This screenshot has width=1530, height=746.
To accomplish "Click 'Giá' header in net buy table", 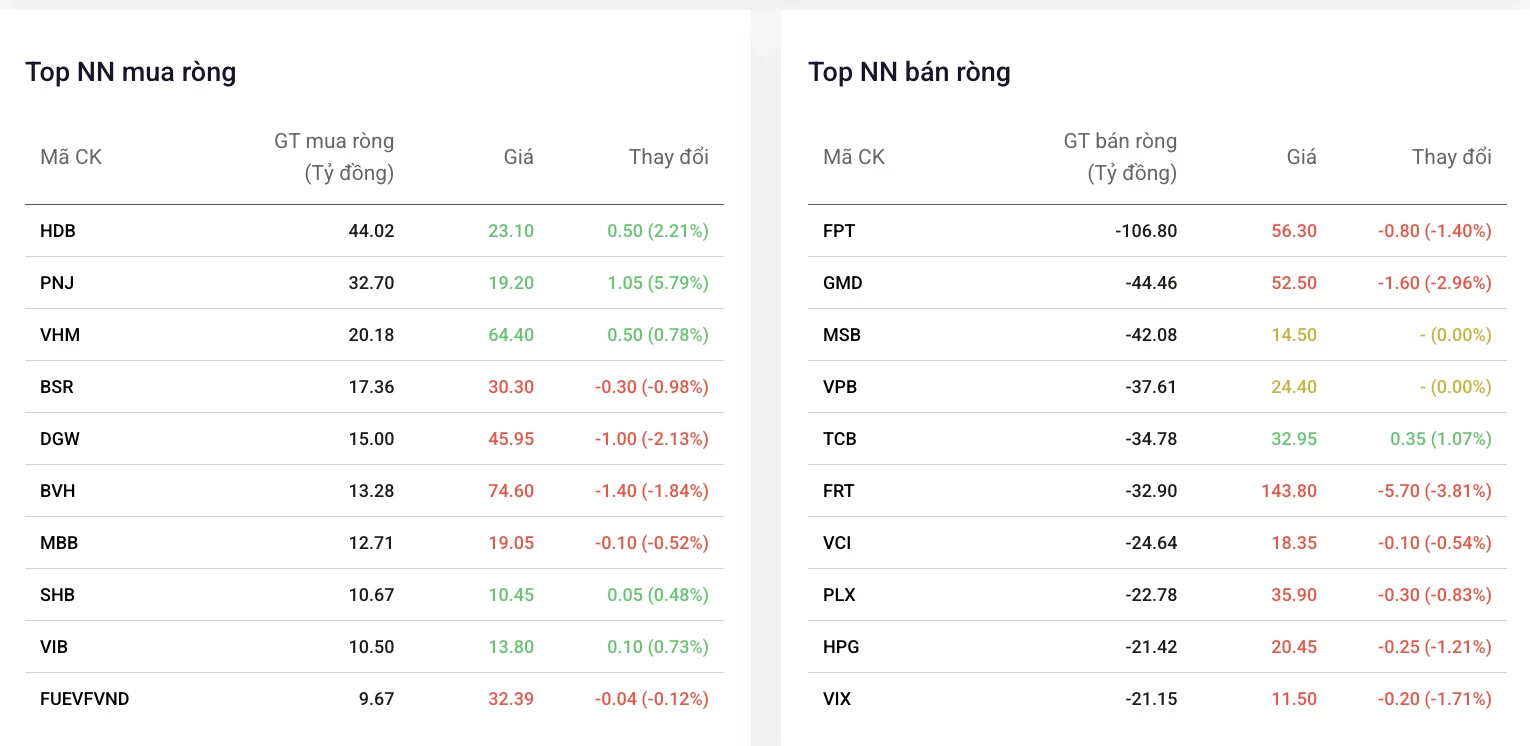I will [x=518, y=157].
